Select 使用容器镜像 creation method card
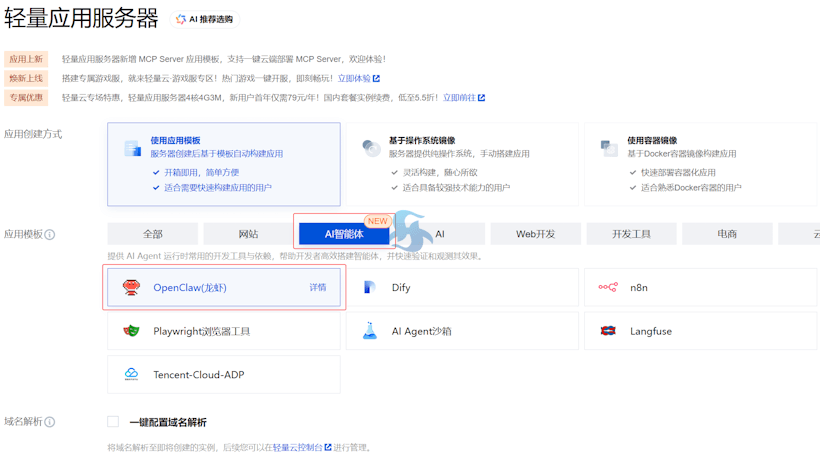This screenshot has height=461, width=820. [701, 164]
